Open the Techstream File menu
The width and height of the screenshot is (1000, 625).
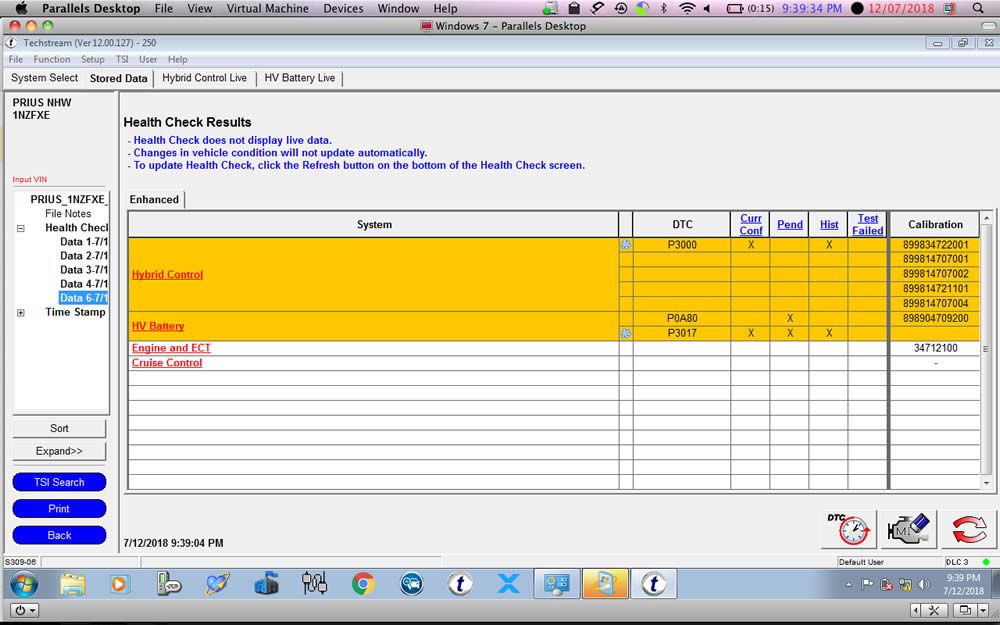click(x=15, y=59)
